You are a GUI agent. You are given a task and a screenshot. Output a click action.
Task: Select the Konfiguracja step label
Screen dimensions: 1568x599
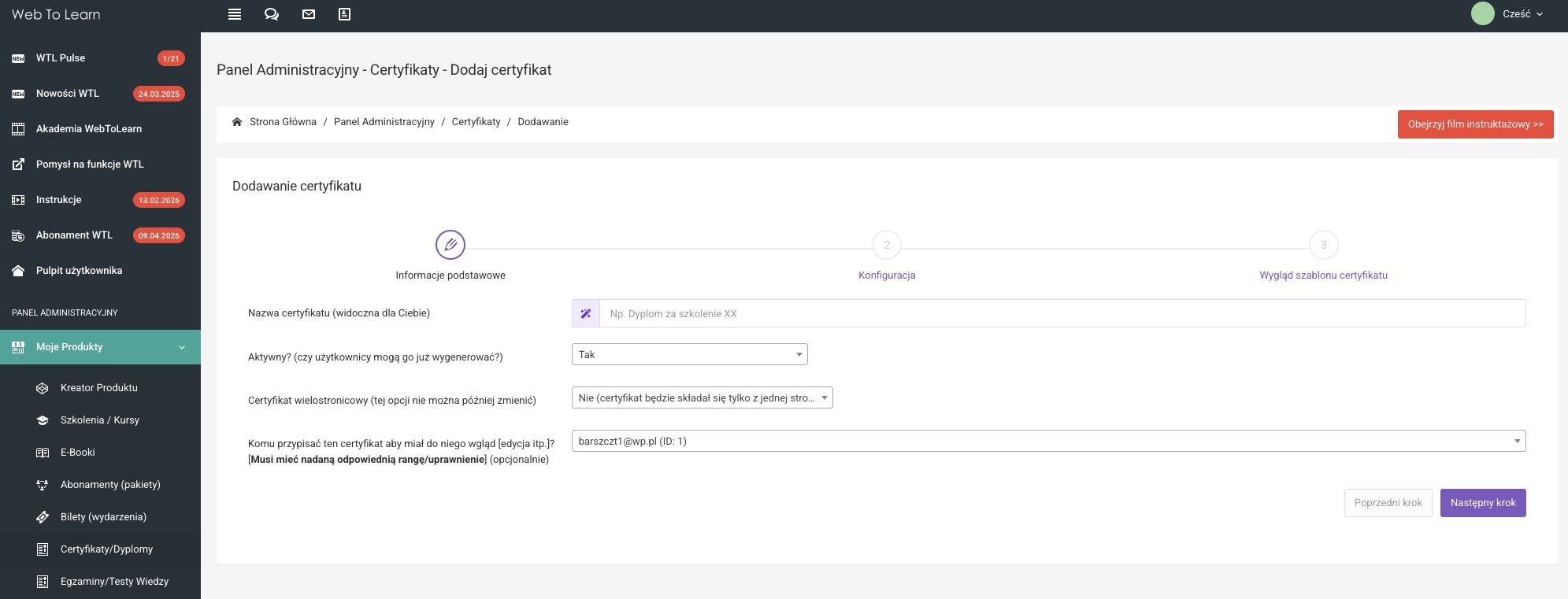coord(887,275)
